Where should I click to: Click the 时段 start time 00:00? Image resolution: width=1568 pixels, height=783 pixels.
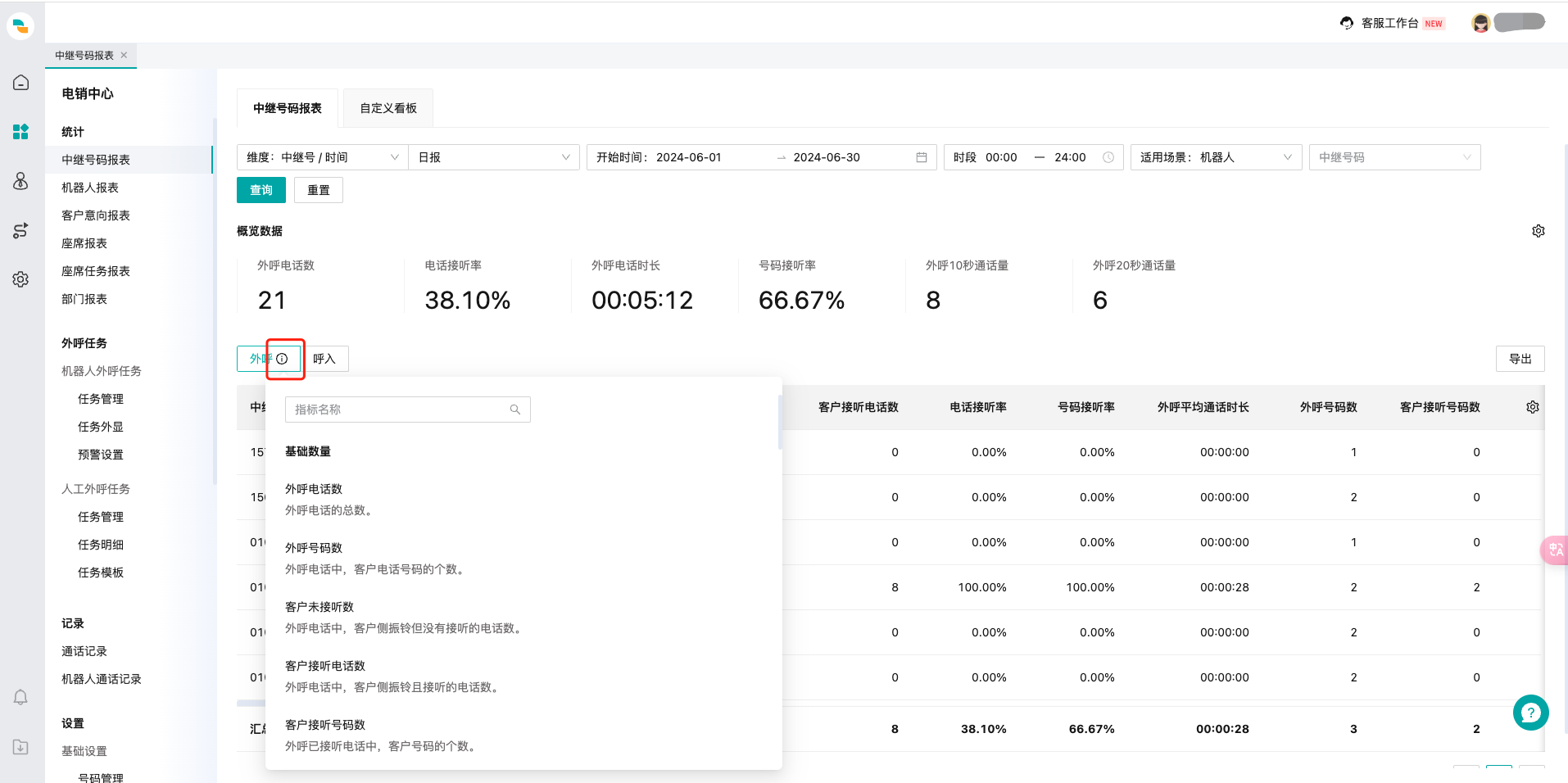1001,157
